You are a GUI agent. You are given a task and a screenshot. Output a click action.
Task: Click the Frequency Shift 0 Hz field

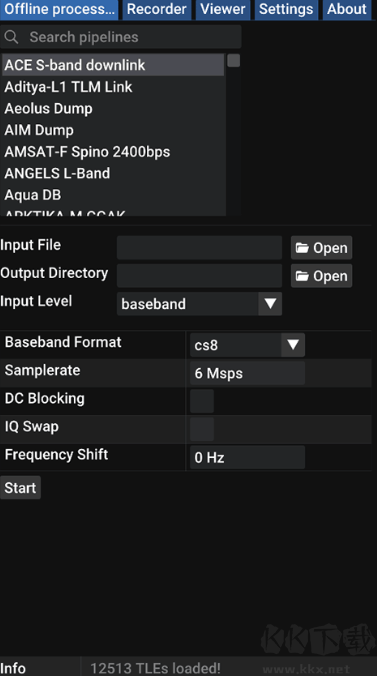pos(248,457)
